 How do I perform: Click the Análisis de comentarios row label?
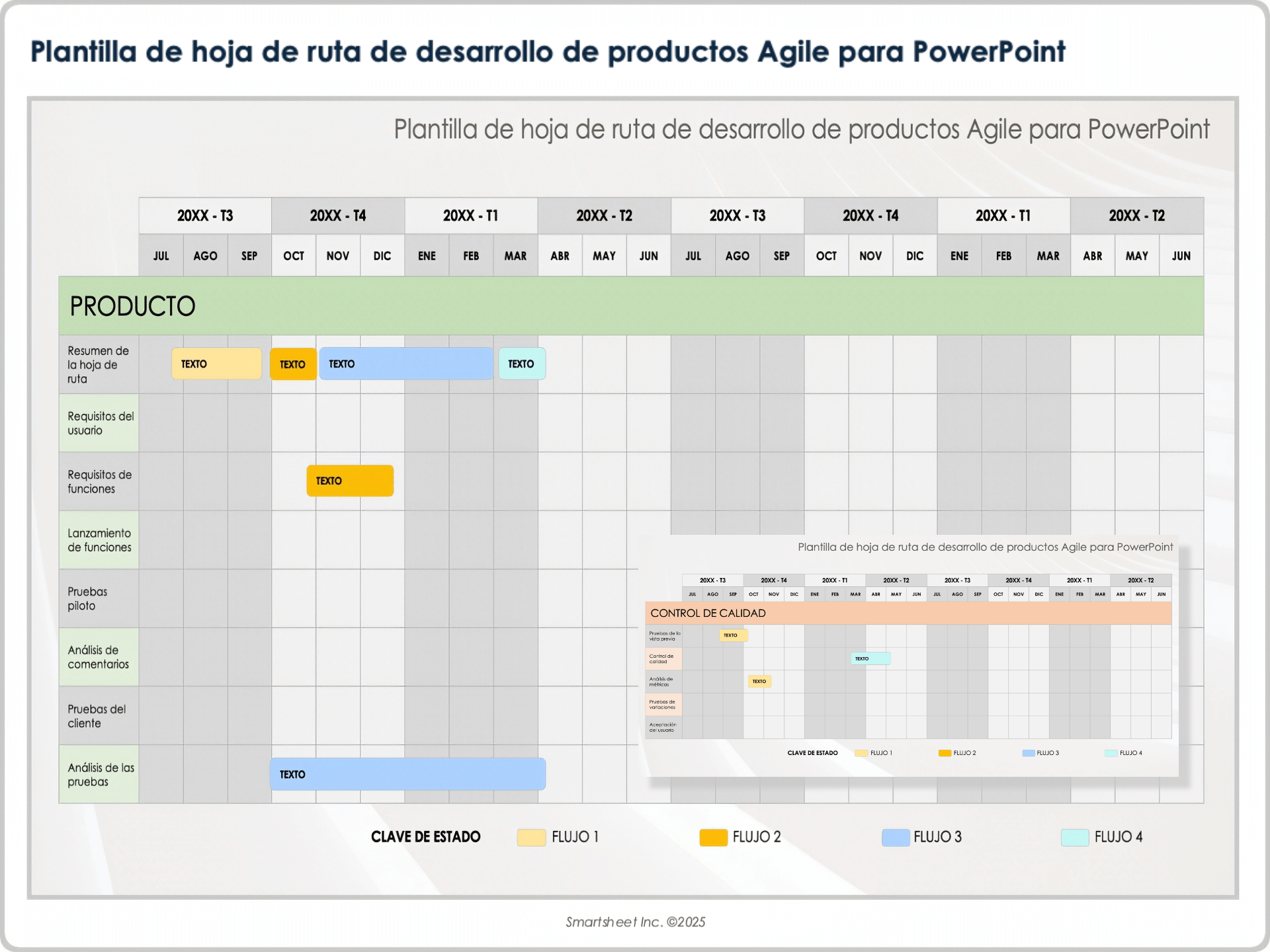coord(98,656)
